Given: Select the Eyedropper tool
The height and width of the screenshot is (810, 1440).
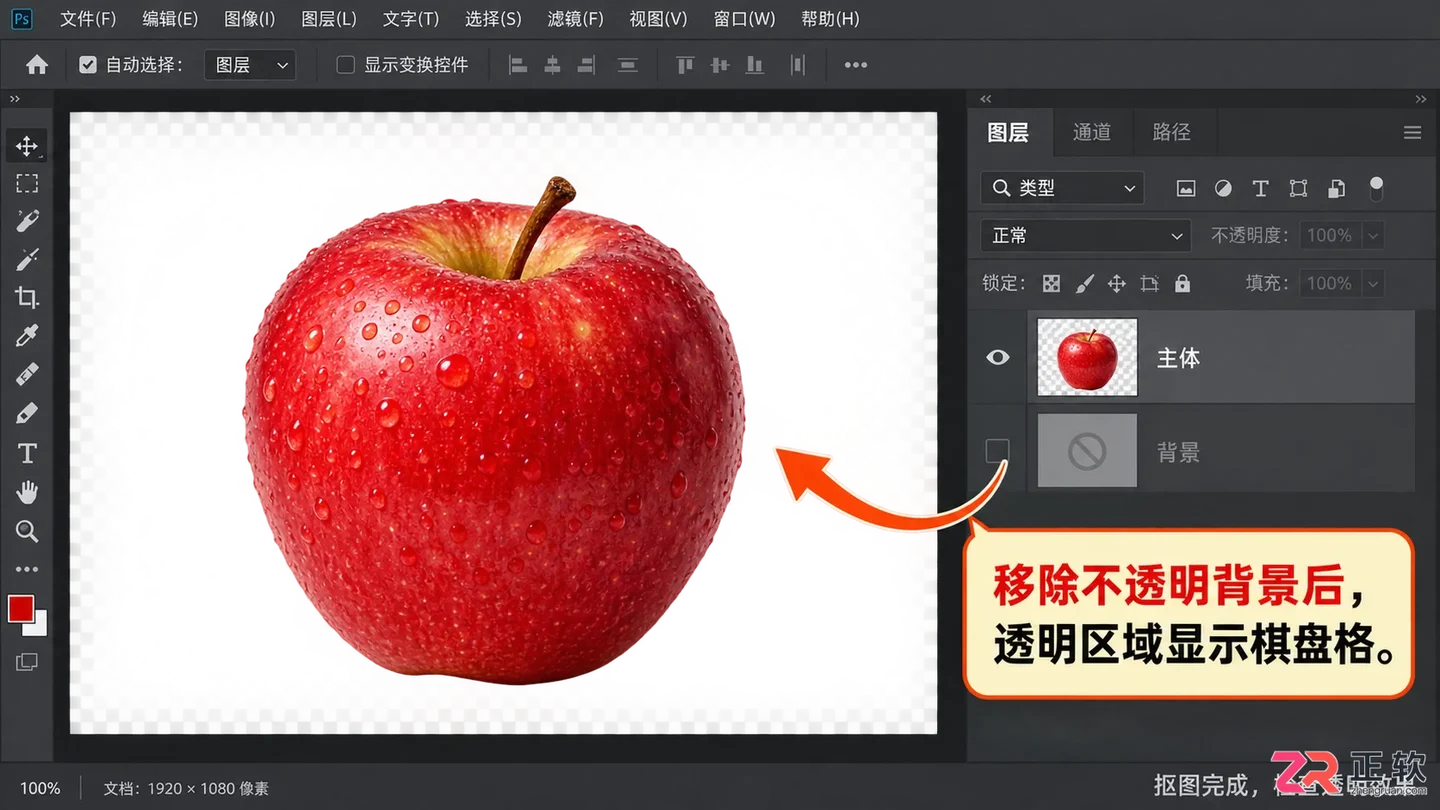Looking at the screenshot, I should click(x=27, y=336).
